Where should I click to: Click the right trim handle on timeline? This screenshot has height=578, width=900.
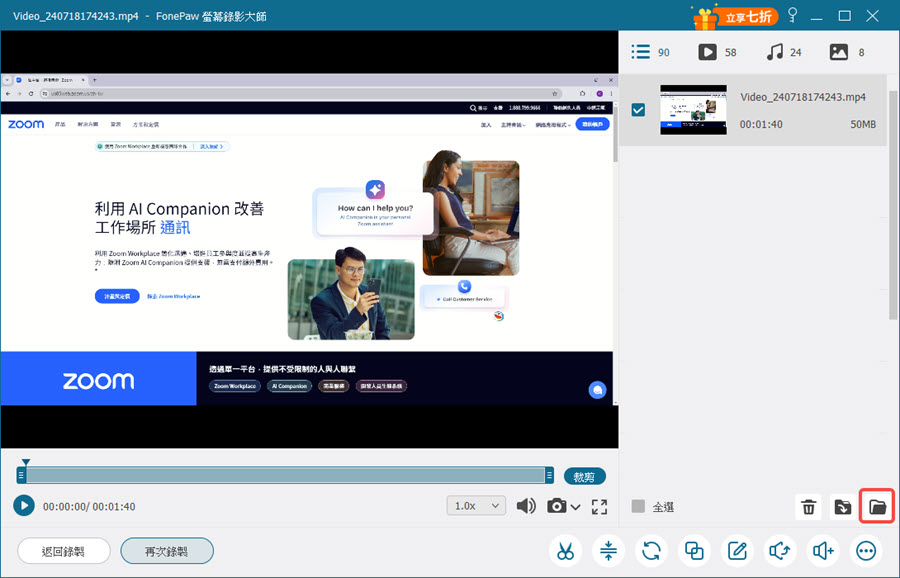(549, 475)
